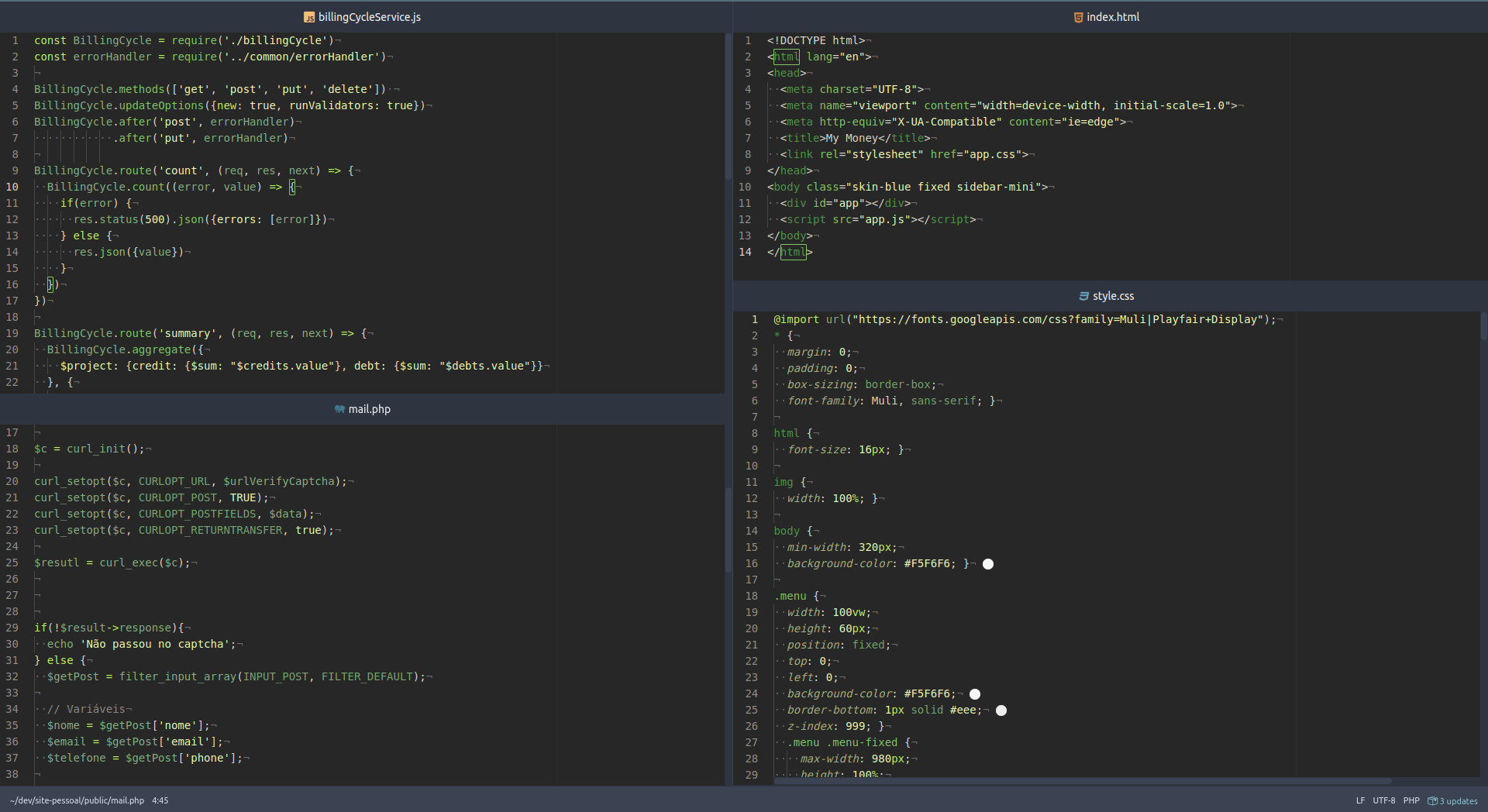The width and height of the screenshot is (1488, 812).
Task: Change the LF line ending selector
Action: click(x=1360, y=800)
